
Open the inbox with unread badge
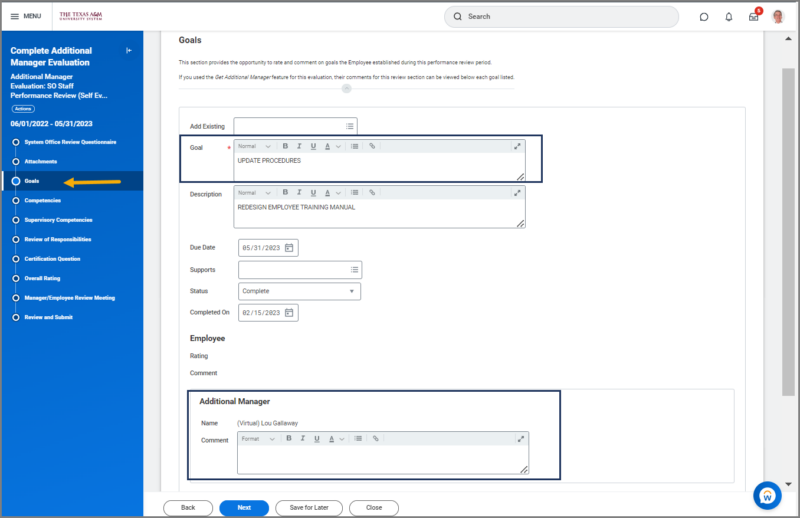(753, 17)
